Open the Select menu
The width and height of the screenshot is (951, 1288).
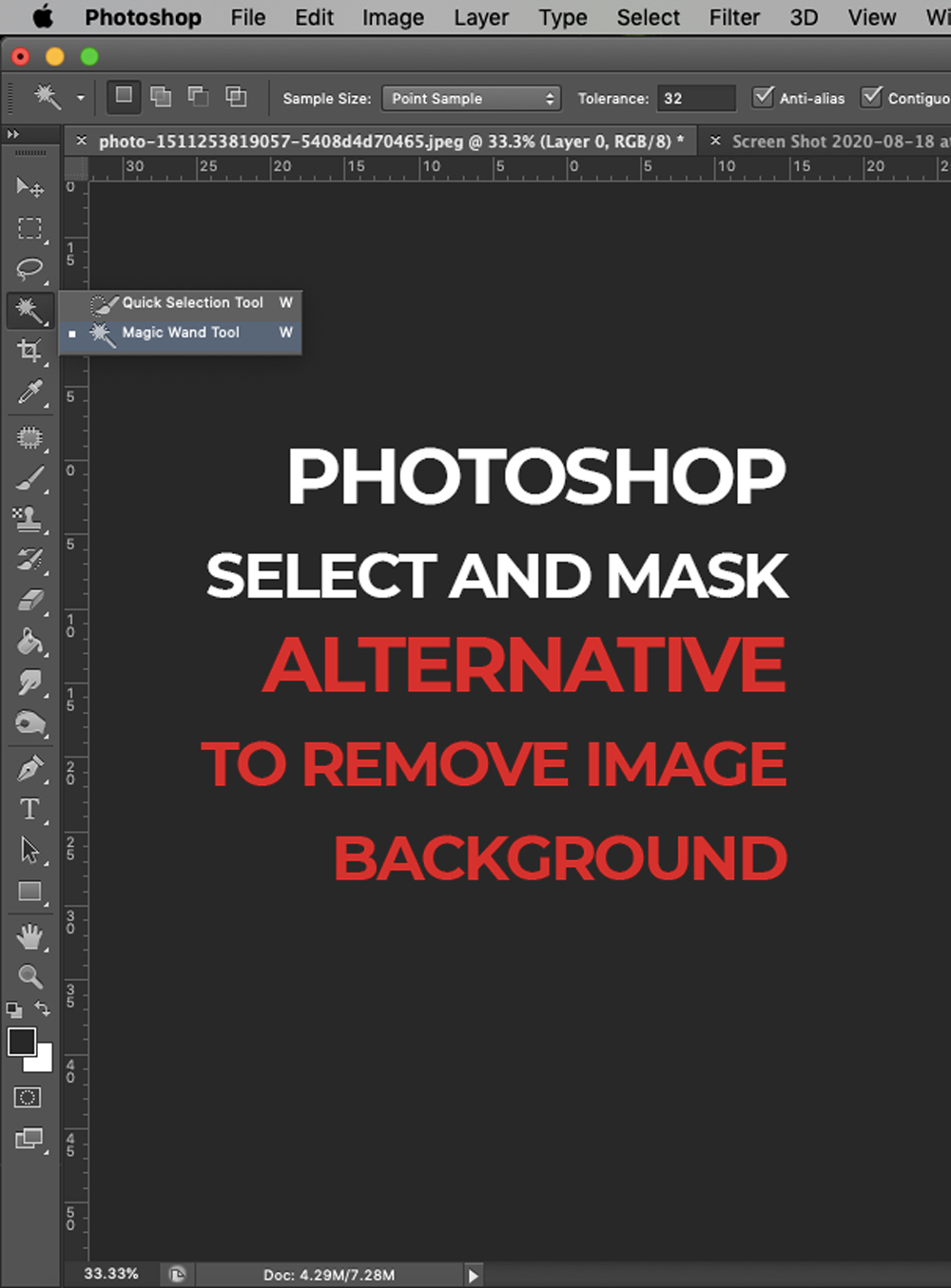tap(649, 17)
